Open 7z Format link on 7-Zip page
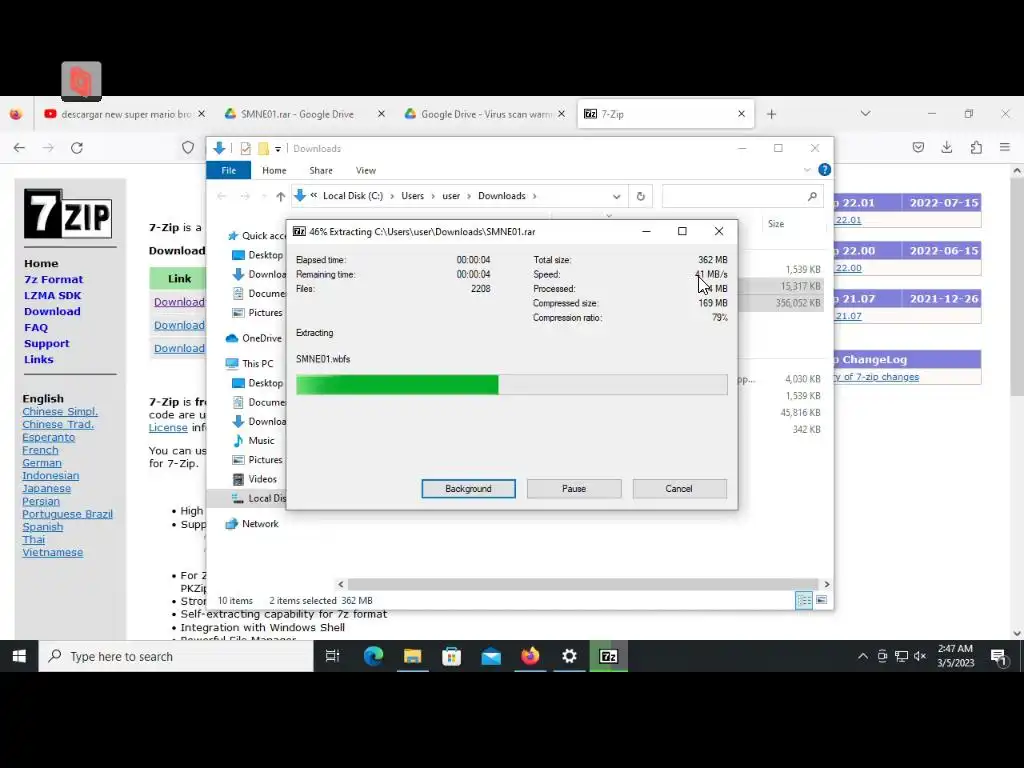Viewport: 1024px width, 768px height. [x=54, y=280]
